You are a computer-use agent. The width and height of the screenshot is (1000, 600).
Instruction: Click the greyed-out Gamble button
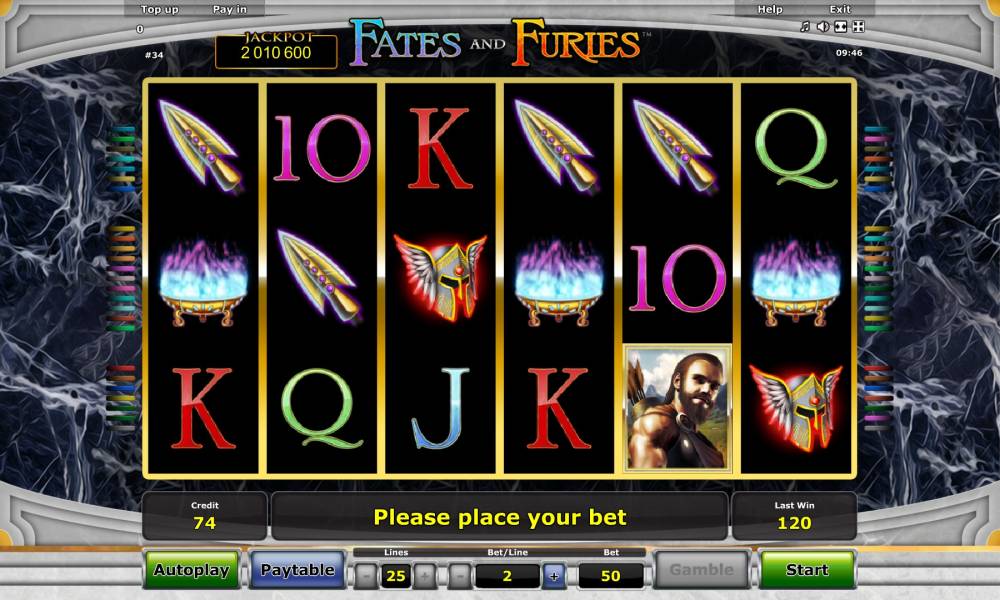701,569
